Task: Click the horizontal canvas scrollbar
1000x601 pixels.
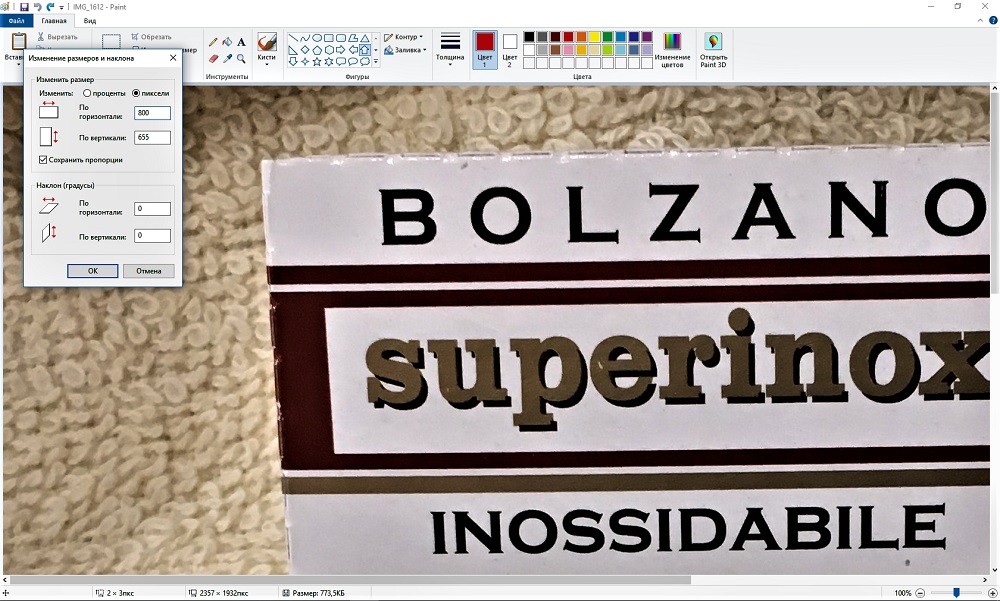Action: tap(350, 580)
